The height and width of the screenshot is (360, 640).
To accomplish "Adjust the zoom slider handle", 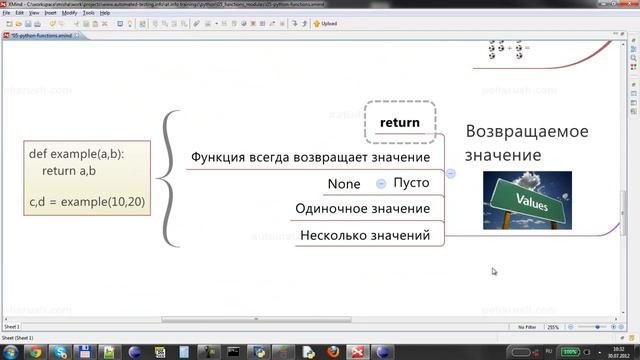I will click(x=598, y=327).
